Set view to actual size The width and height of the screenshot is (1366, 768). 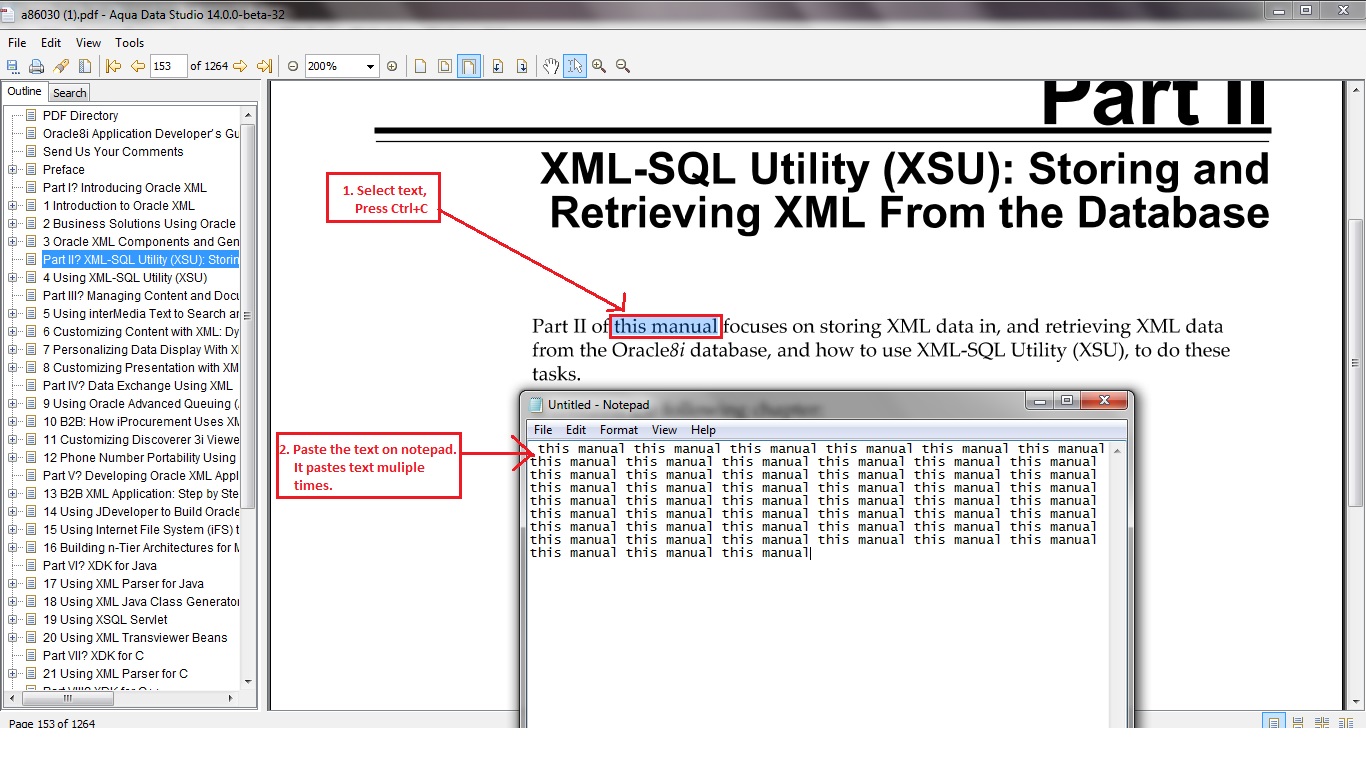pos(421,66)
